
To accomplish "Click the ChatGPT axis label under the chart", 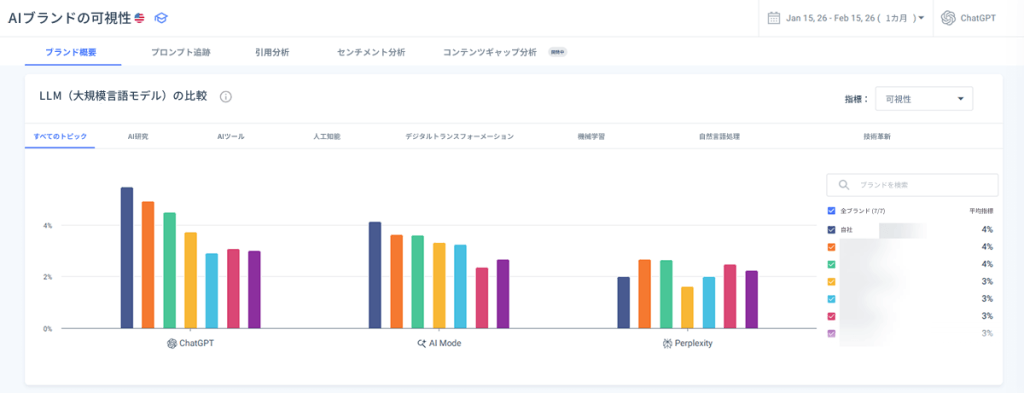I will click(x=196, y=343).
